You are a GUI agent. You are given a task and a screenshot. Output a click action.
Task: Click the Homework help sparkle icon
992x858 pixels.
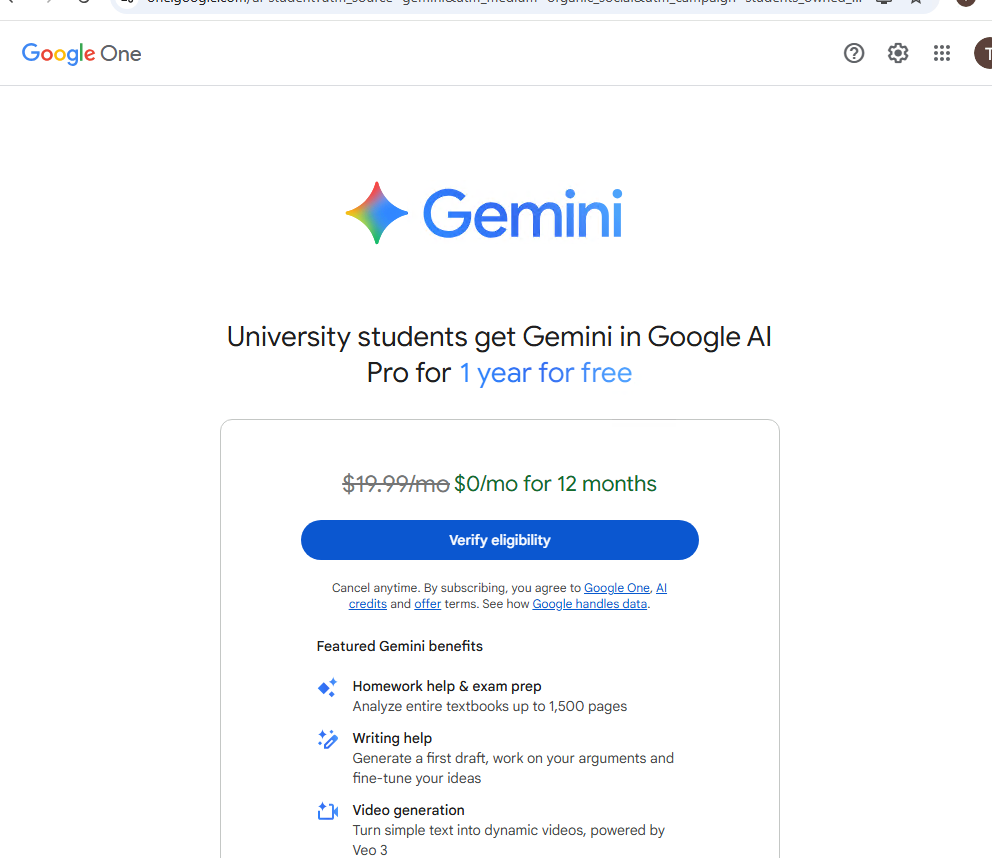tap(327, 688)
